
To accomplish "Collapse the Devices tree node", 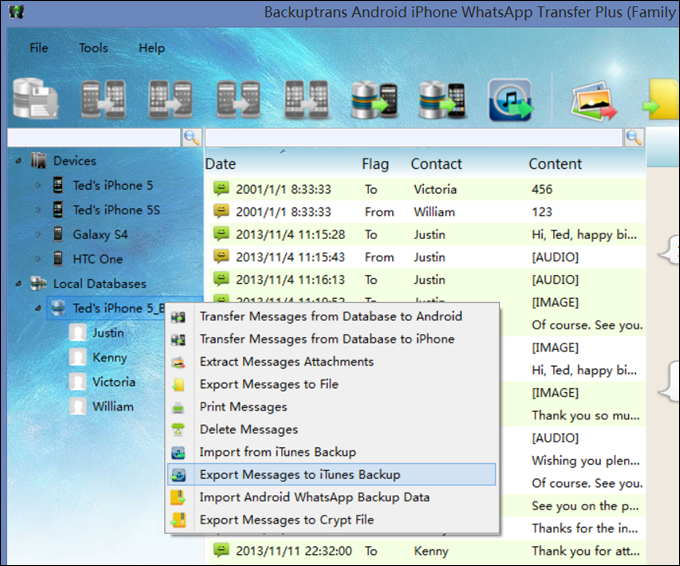I will 18,161.
